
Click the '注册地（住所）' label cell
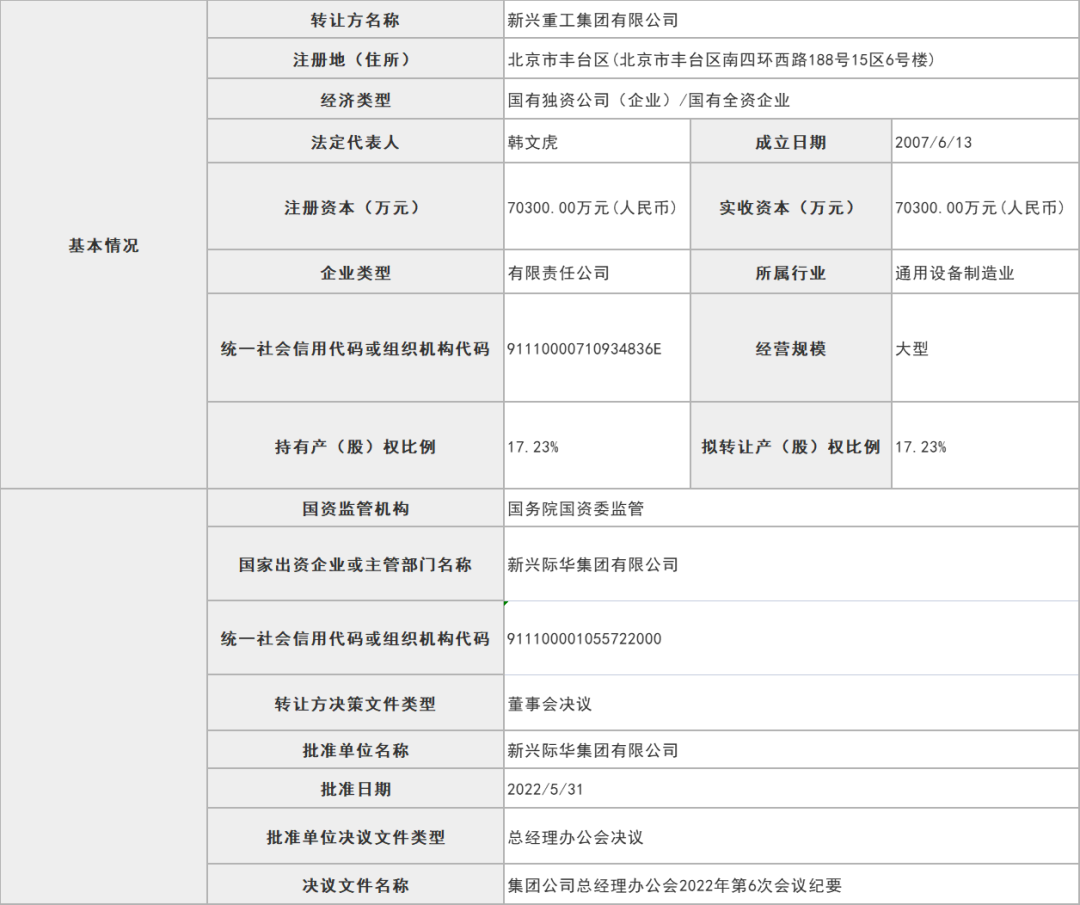click(355, 59)
